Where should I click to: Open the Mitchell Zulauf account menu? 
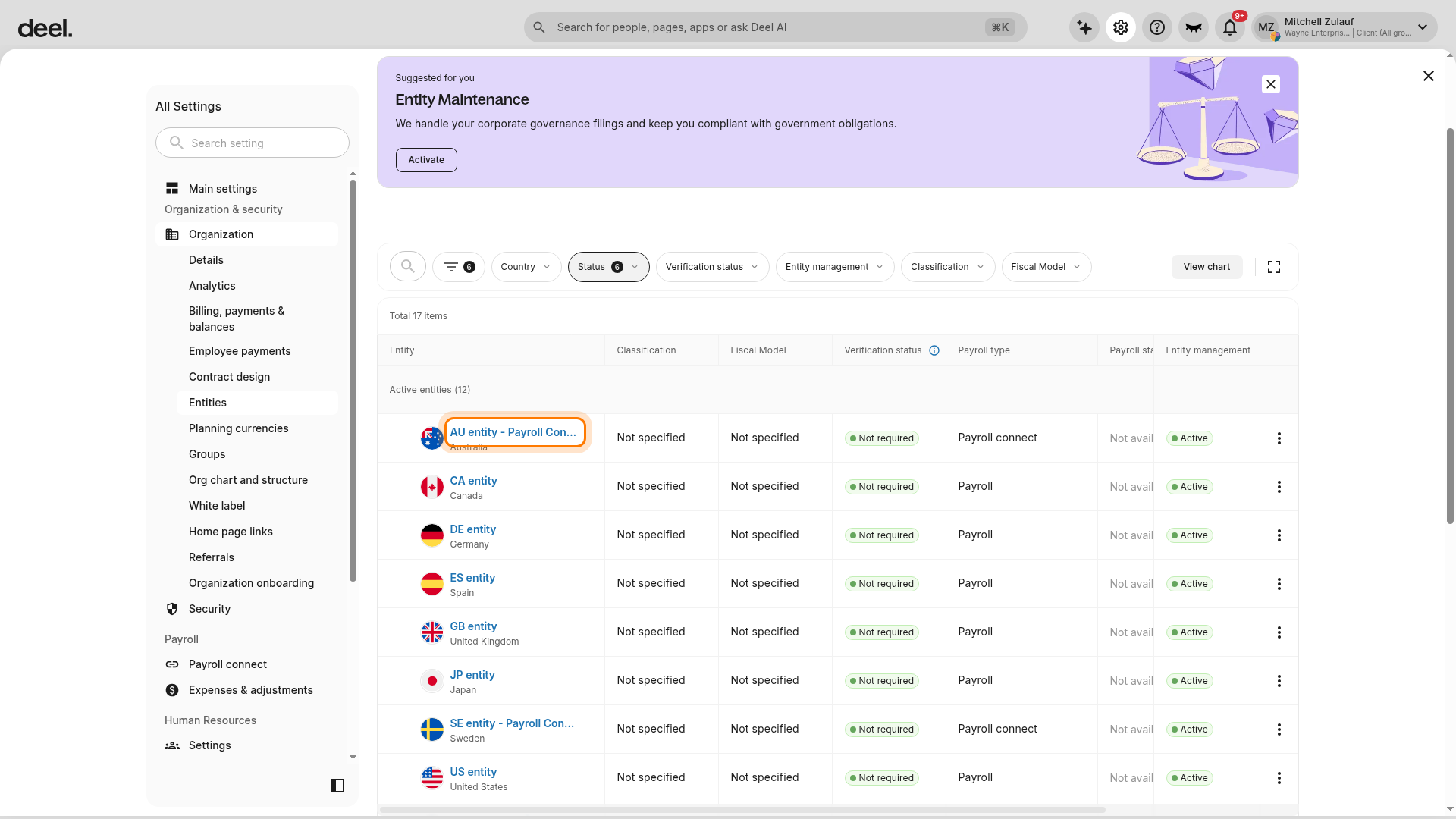(1345, 28)
